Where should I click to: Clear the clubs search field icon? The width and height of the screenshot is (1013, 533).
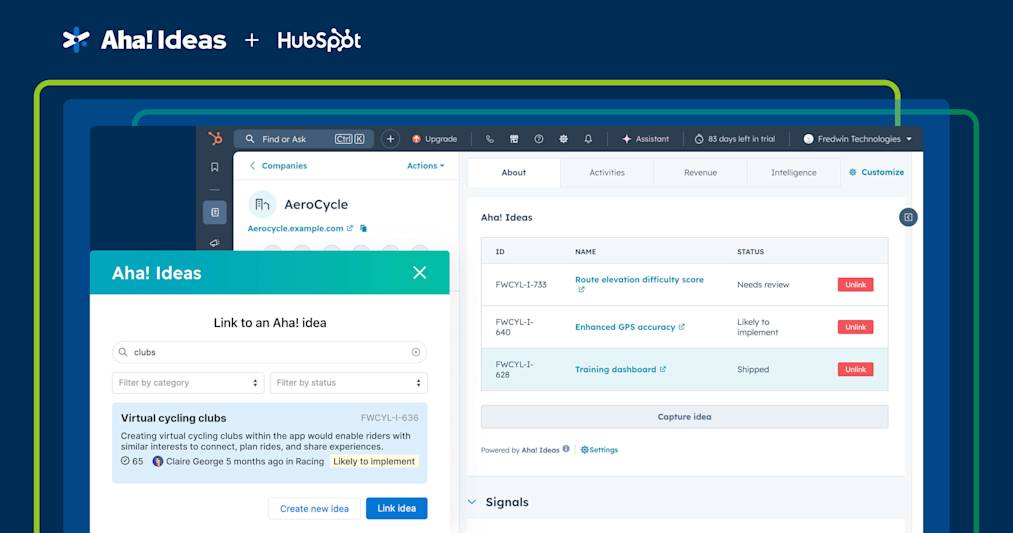tap(415, 352)
